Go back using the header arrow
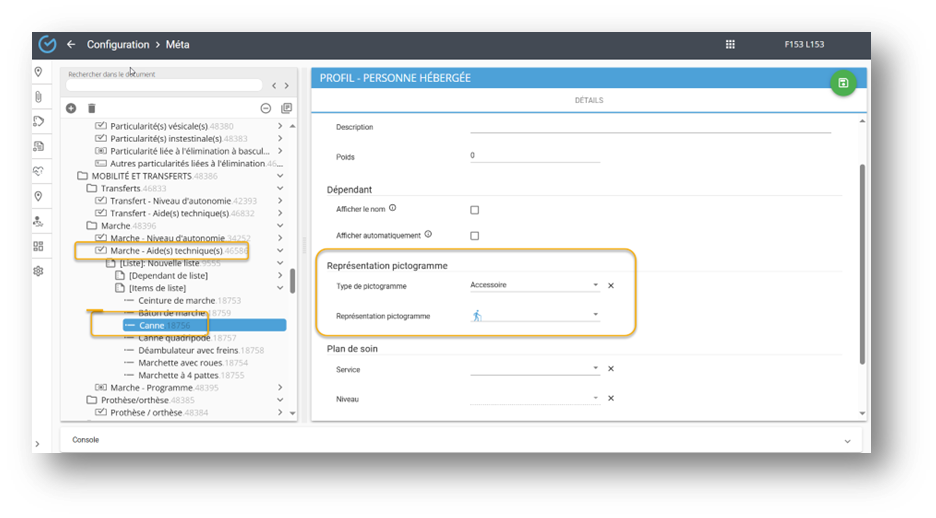The height and width of the screenshot is (518, 936). click(71, 45)
